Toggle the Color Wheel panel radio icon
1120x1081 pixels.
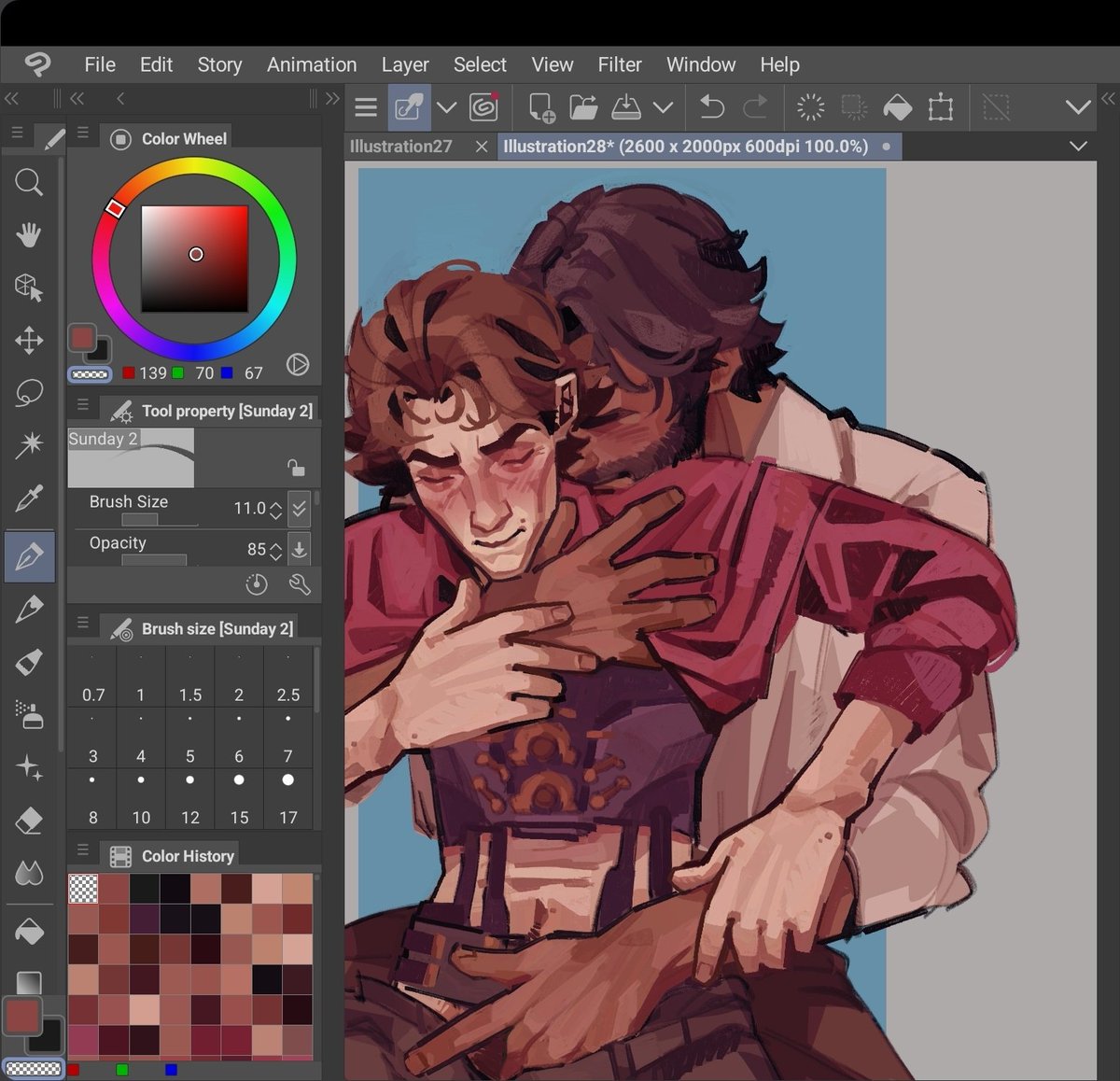point(120,139)
